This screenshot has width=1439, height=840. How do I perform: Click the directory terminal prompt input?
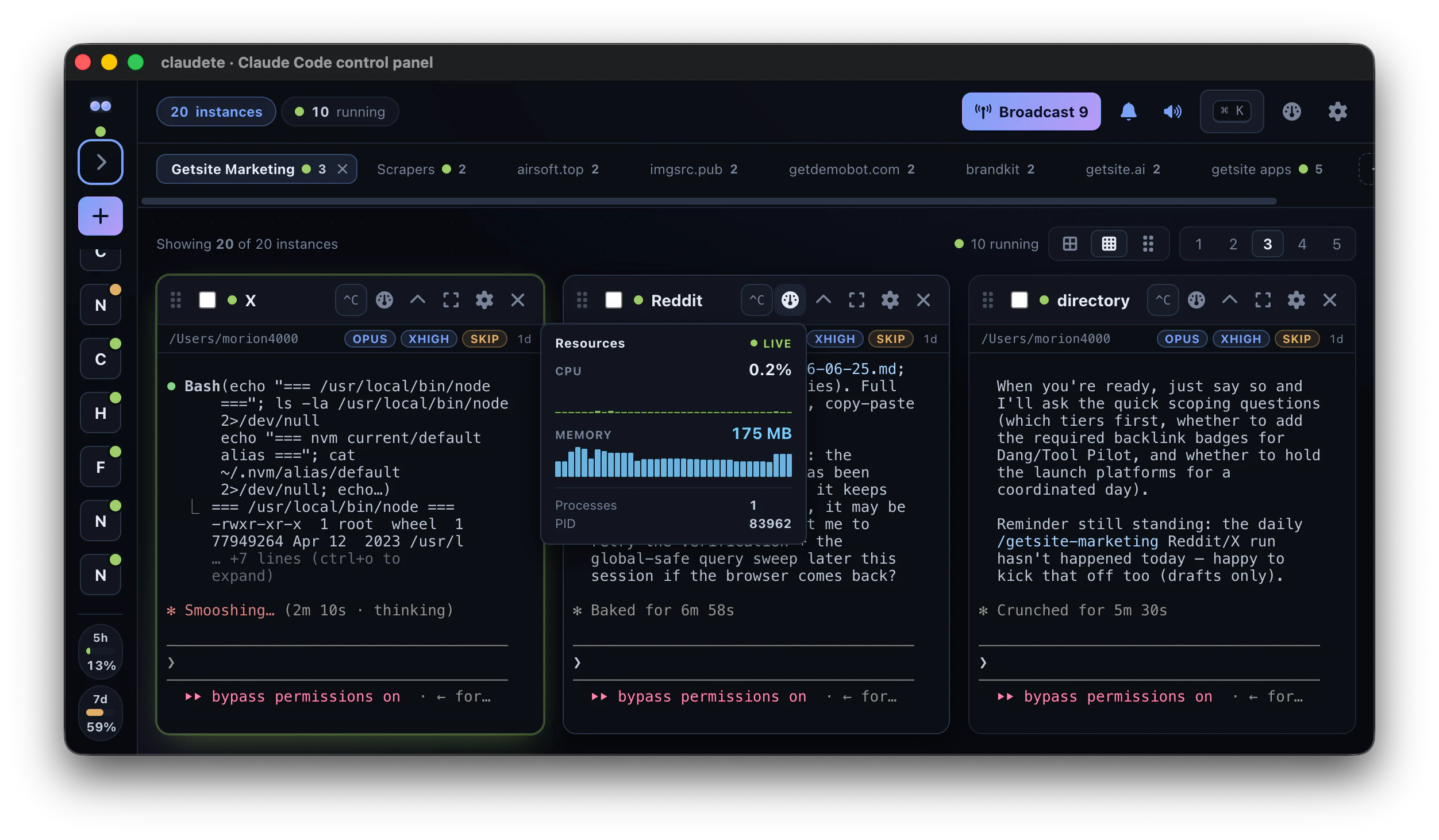click(x=1149, y=663)
